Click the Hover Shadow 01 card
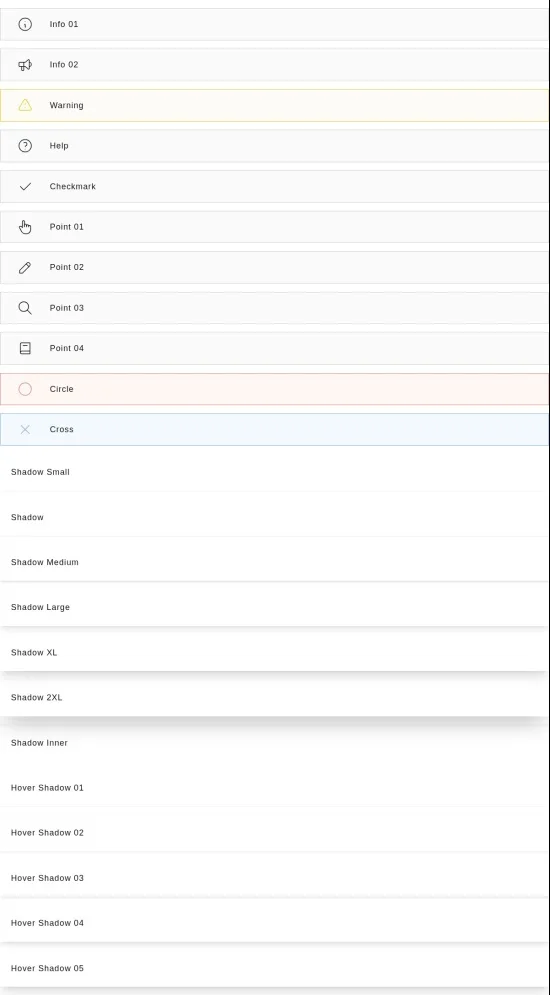 275,787
